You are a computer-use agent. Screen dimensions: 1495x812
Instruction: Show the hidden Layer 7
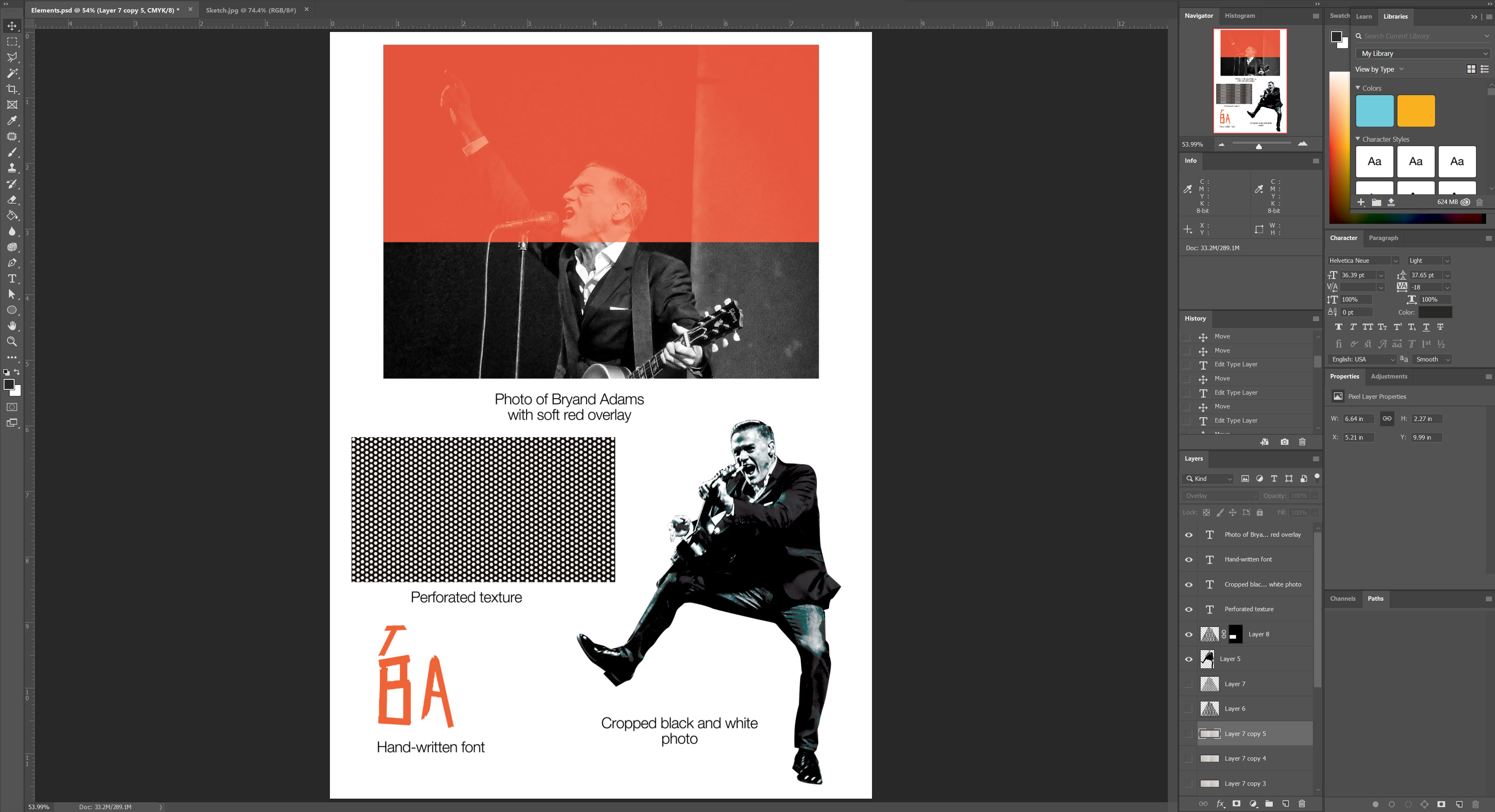1189,684
